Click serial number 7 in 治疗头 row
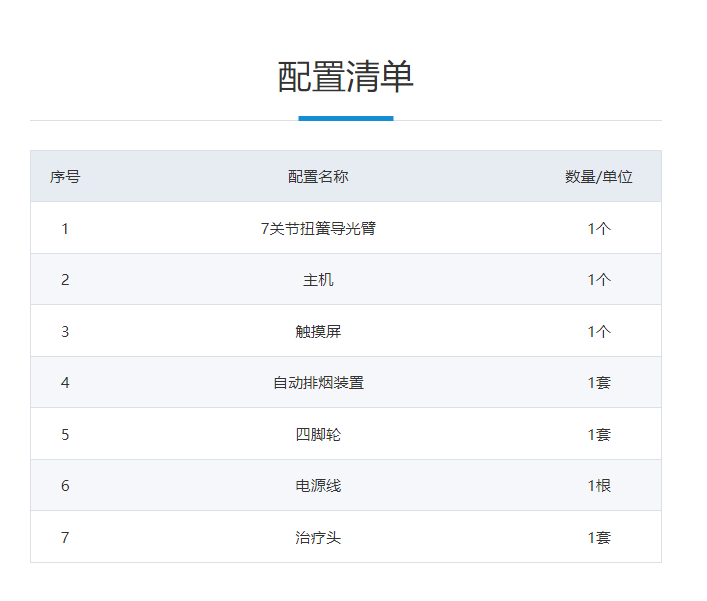 65,538
